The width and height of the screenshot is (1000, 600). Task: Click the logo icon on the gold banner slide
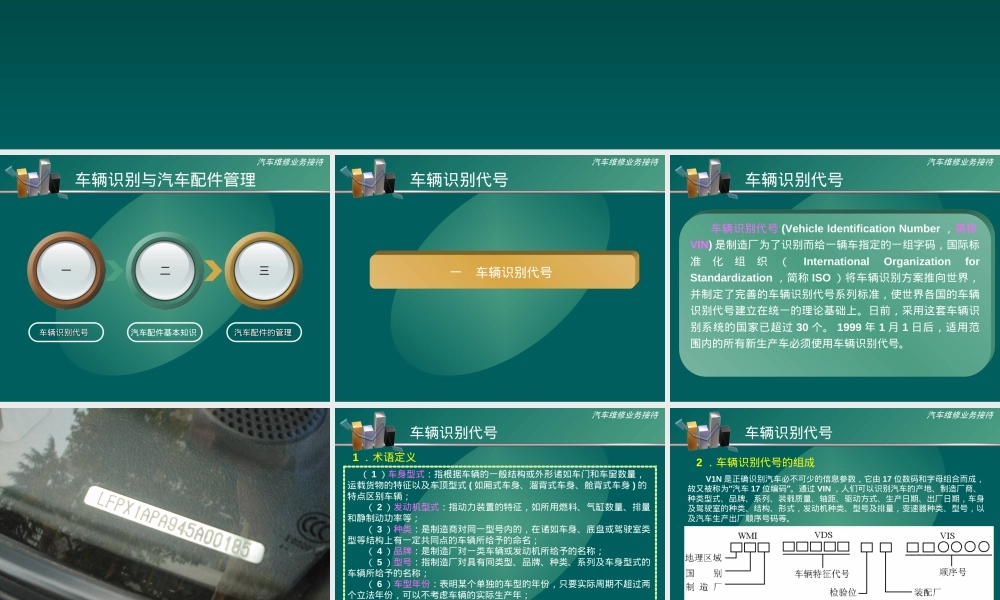coord(372,179)
